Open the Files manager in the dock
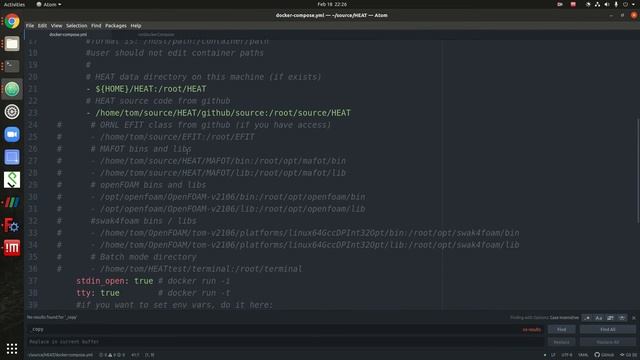 click(12, 43)
